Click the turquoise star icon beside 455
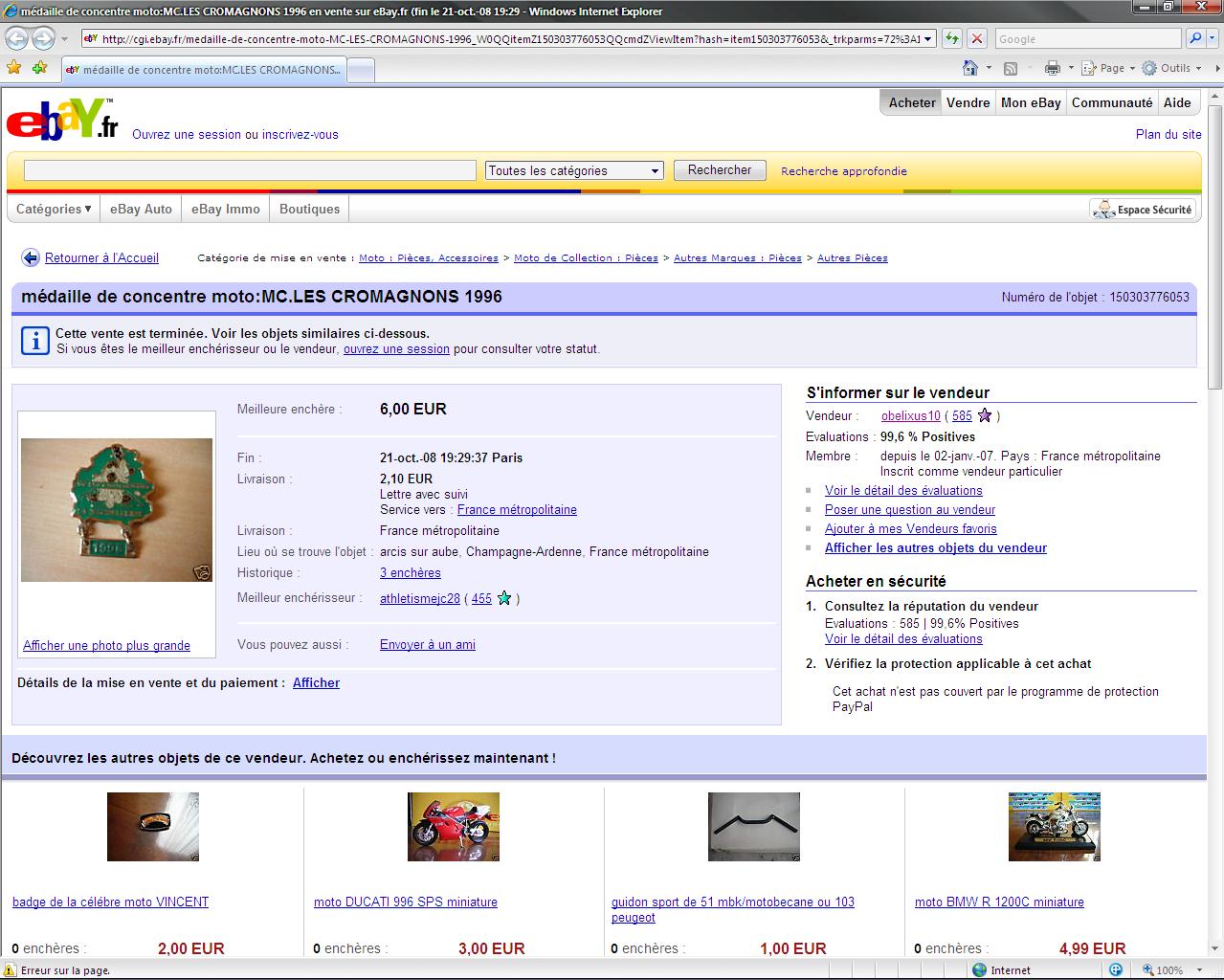This screenshot has width=1224, height=980. click(504, 598)
